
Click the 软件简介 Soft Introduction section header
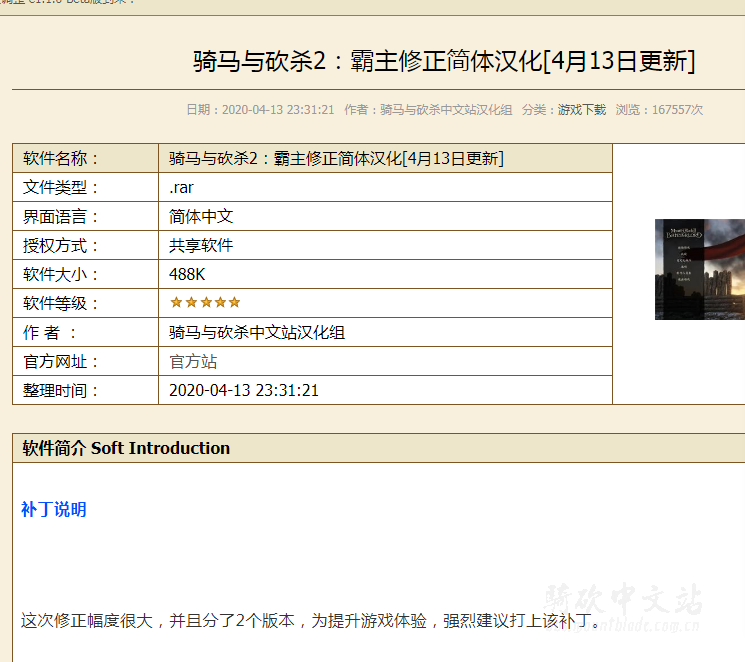[x=379, y=448]
